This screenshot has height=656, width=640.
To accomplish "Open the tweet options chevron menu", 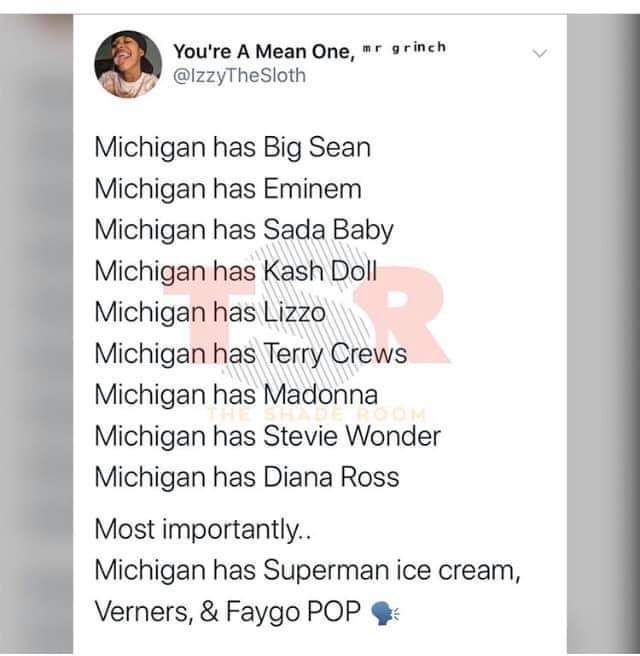I will click(x=540, y=54).
